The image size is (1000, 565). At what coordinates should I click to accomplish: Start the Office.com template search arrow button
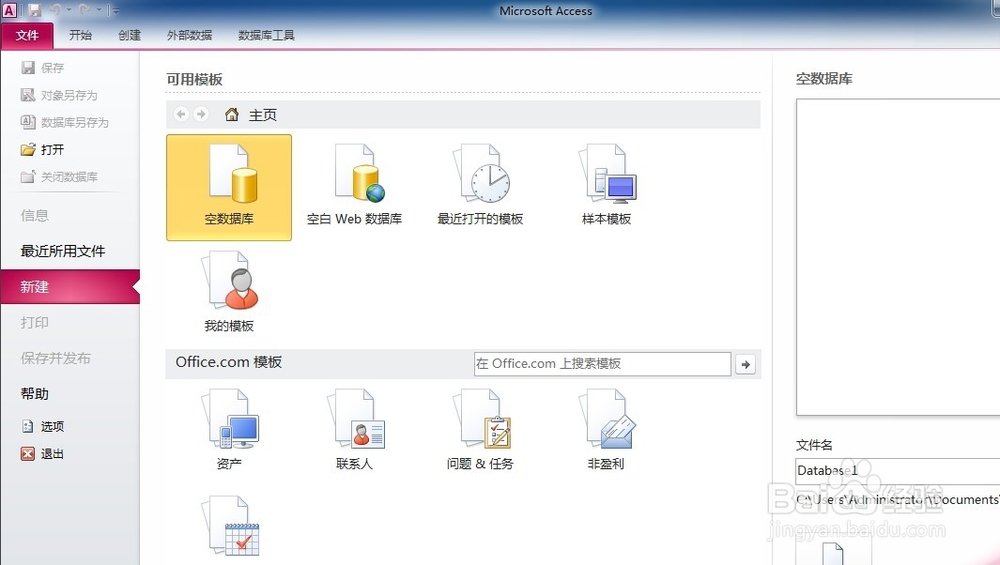pyautogui.click(x=746, y=364)
